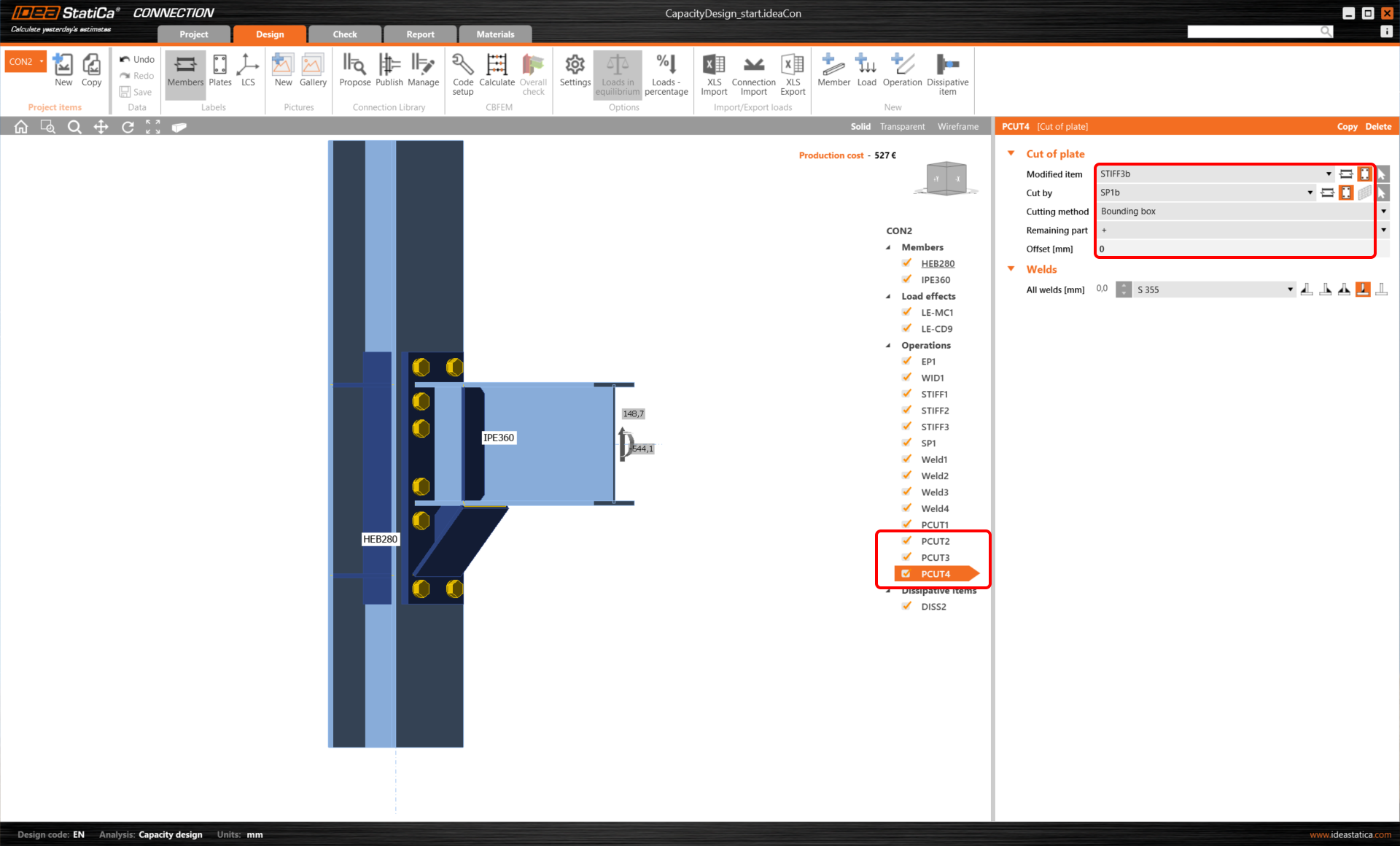Open the Modified item STIFF3b dropdown
The image size is (1400, 846).
coord(1328,174)
